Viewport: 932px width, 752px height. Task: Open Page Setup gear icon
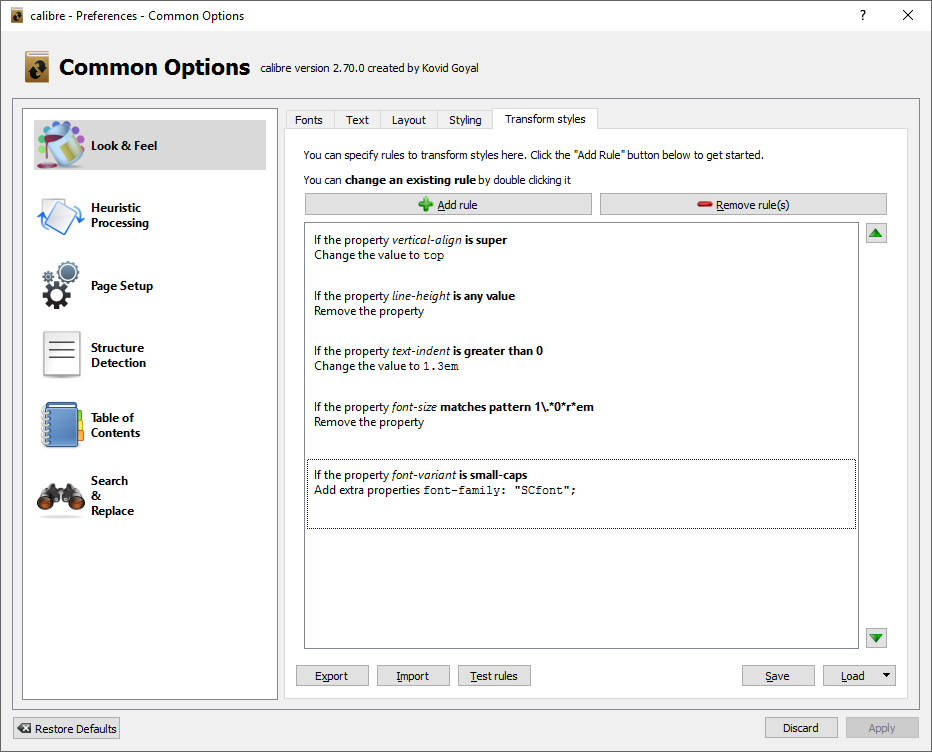[61, 286]
